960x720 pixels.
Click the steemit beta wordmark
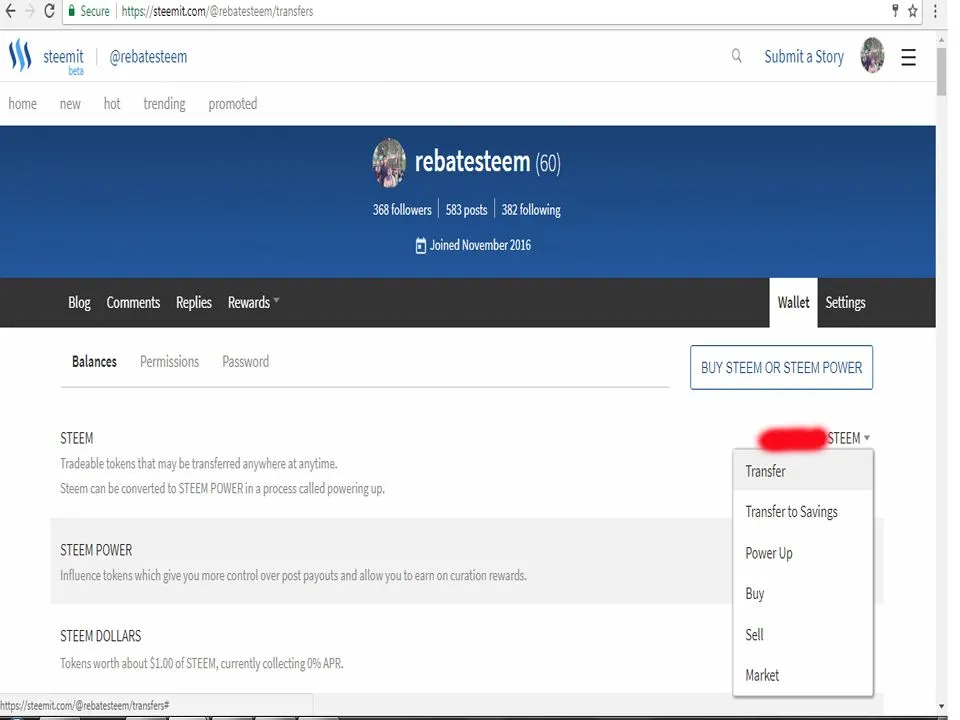pos(63,60)
